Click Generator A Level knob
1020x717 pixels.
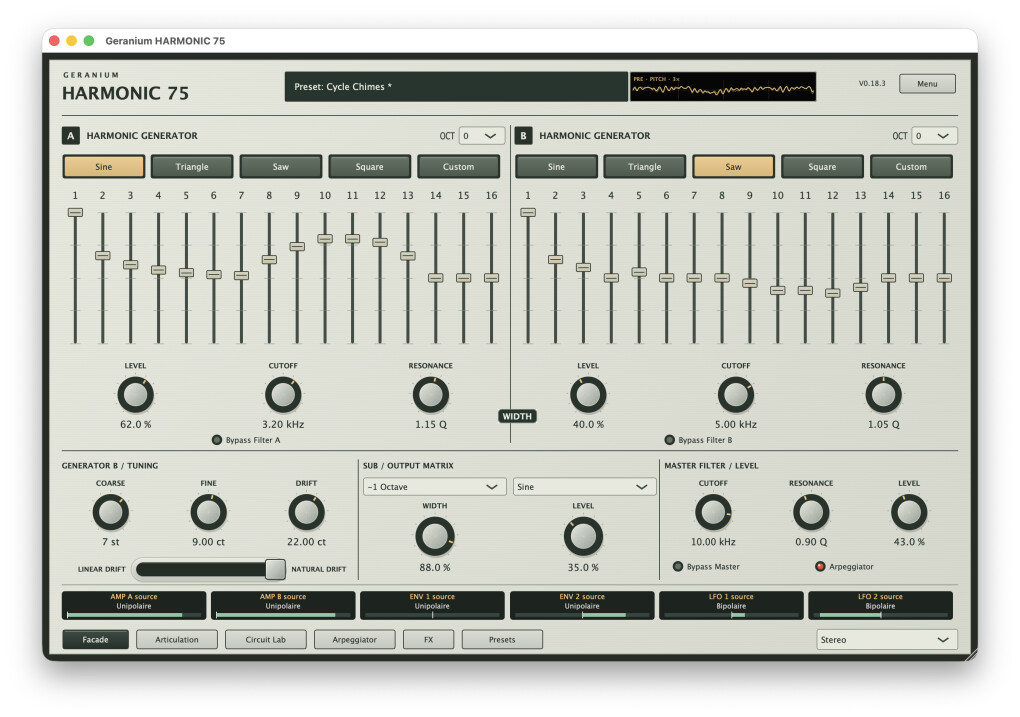pyautogui.click(x=135, y=395)
